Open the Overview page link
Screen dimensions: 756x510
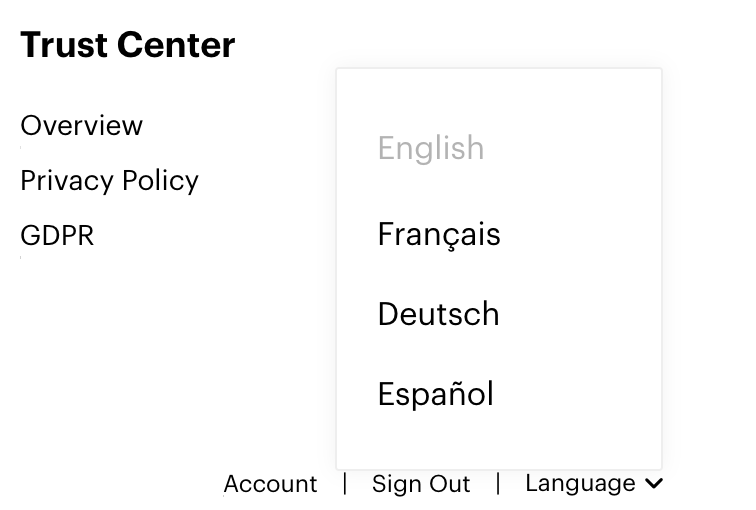(82, 126)
